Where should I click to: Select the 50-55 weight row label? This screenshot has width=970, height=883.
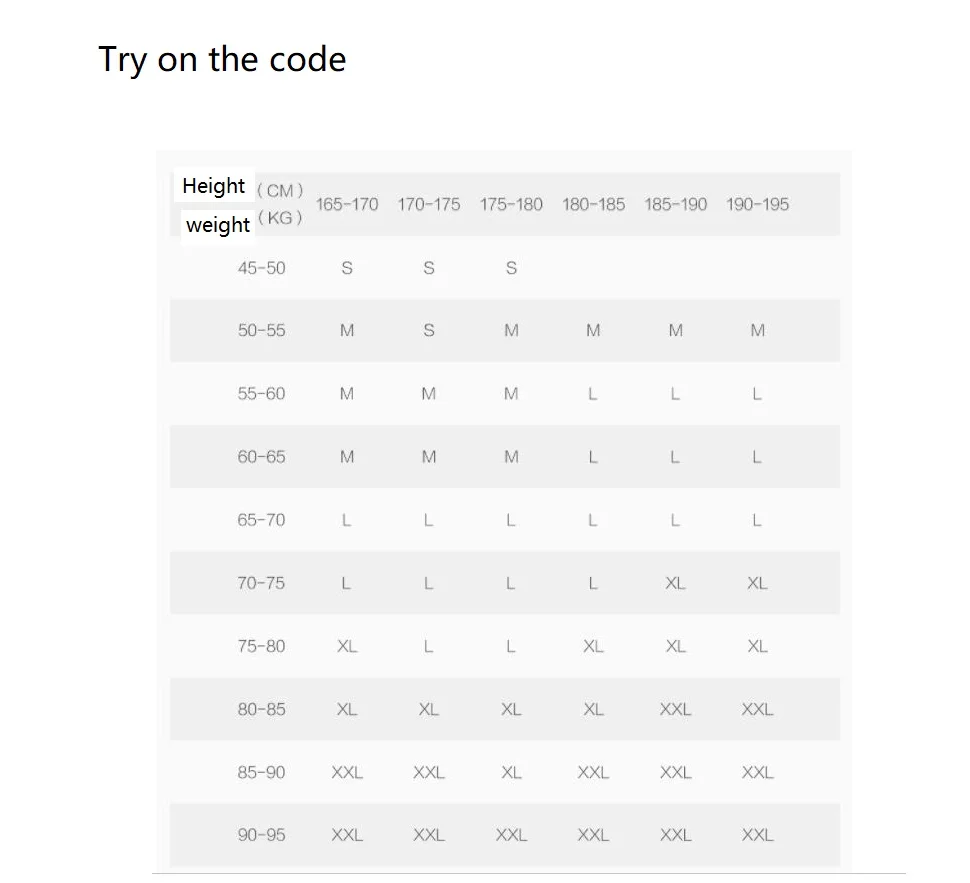click(x=262, y=330)
